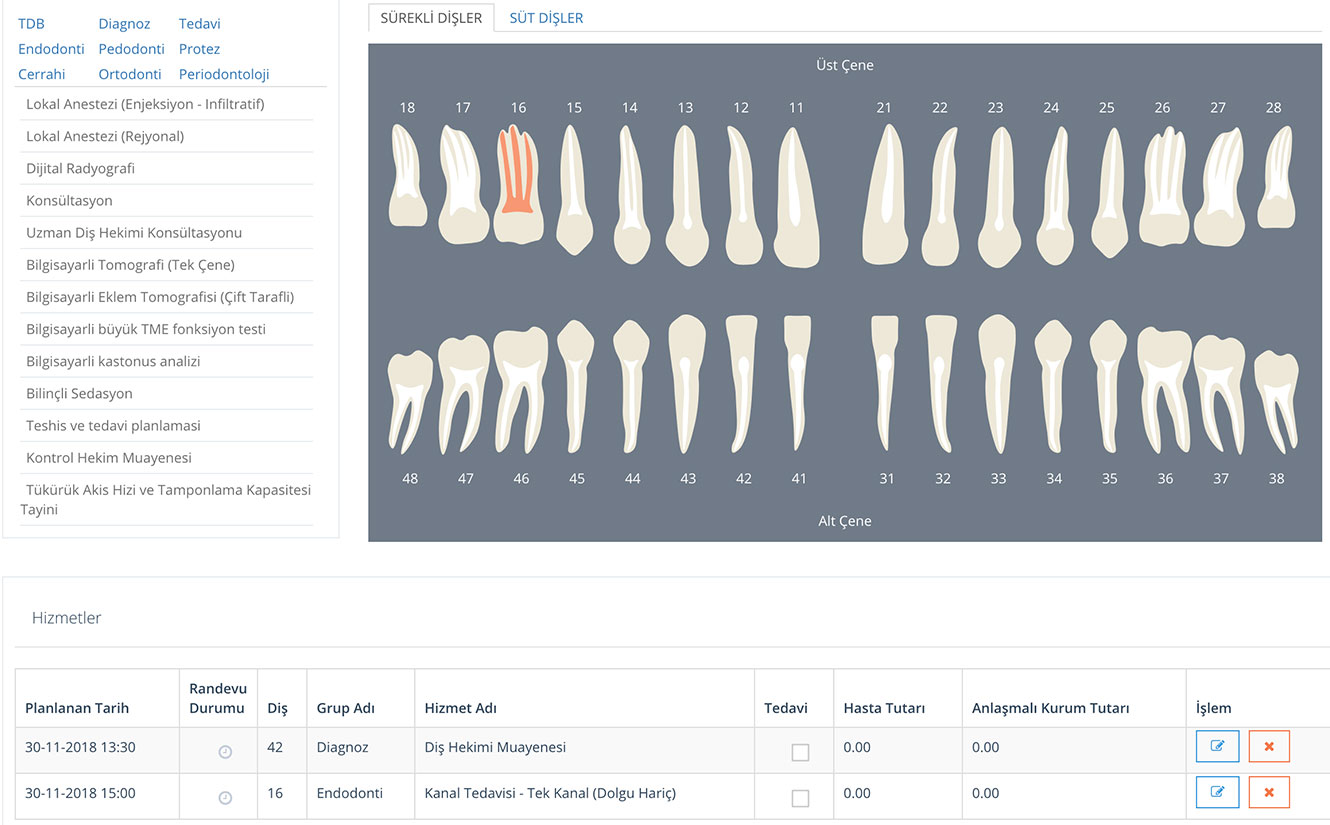Select lower canine tooth 33
The width and height of the screenshot is (1330, 825).
(997, 385)
